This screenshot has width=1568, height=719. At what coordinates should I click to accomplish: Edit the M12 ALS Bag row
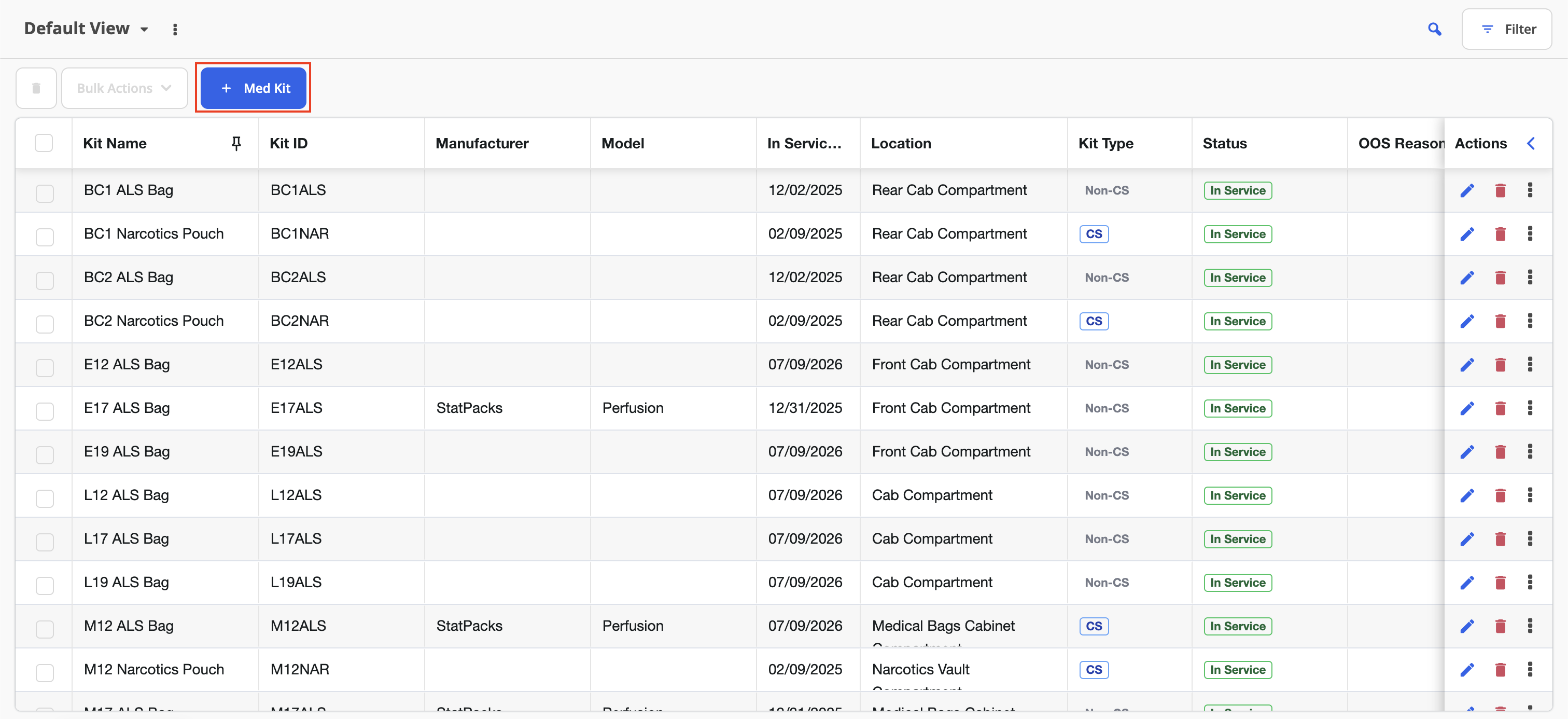[x=1467, y=626]
